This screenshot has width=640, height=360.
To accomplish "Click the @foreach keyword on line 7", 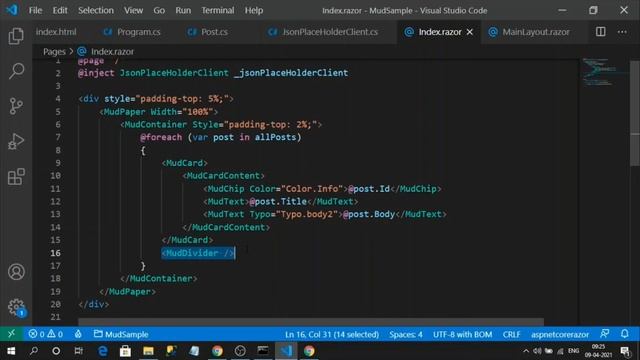I will [161, 137].
